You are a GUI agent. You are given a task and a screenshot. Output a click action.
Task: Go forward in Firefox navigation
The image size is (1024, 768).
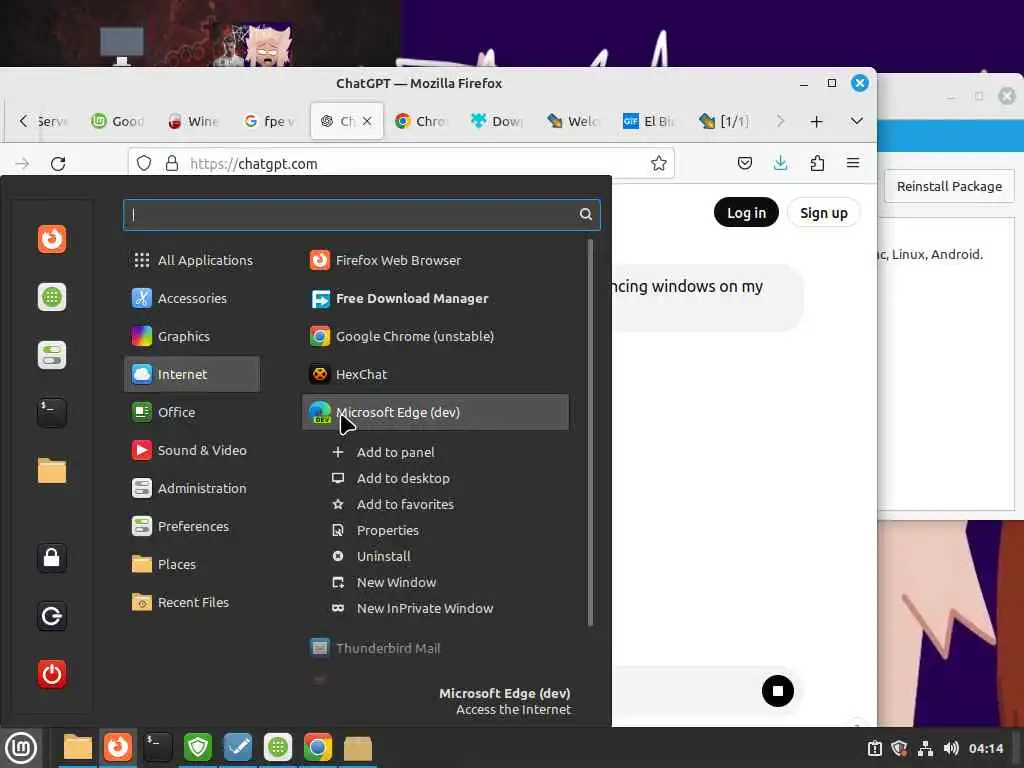tap(22, 163)
